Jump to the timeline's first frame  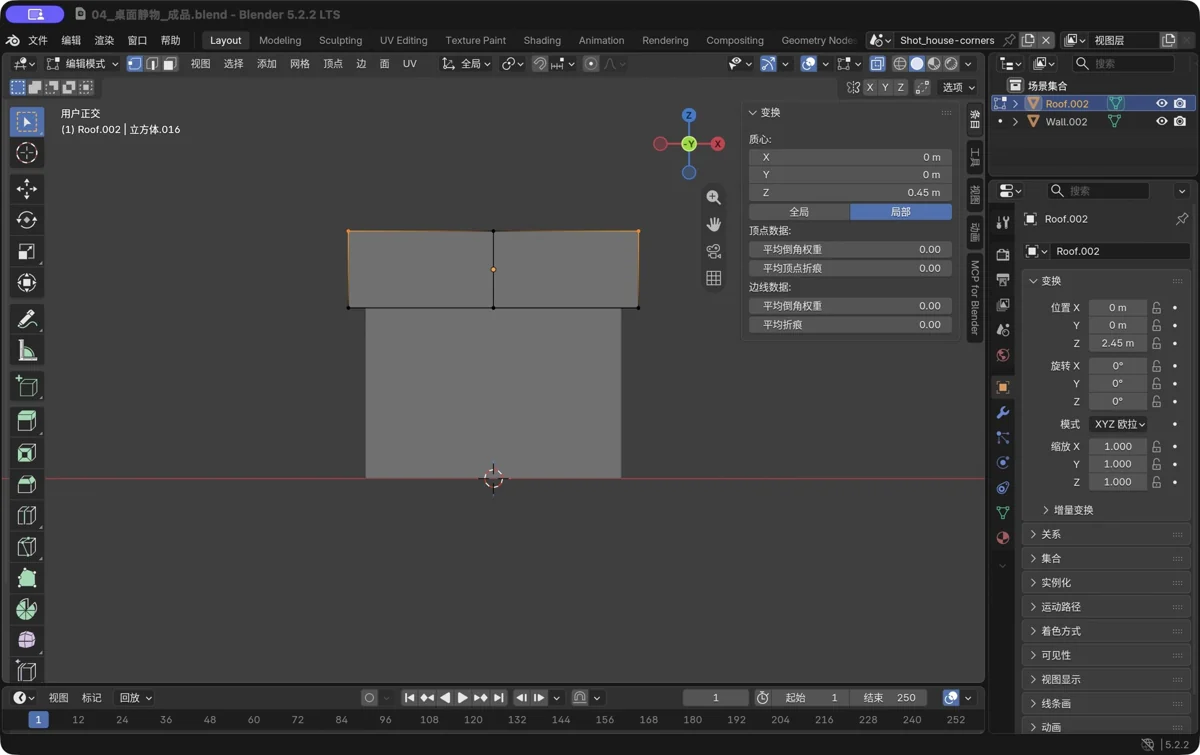tap(409, 698)
